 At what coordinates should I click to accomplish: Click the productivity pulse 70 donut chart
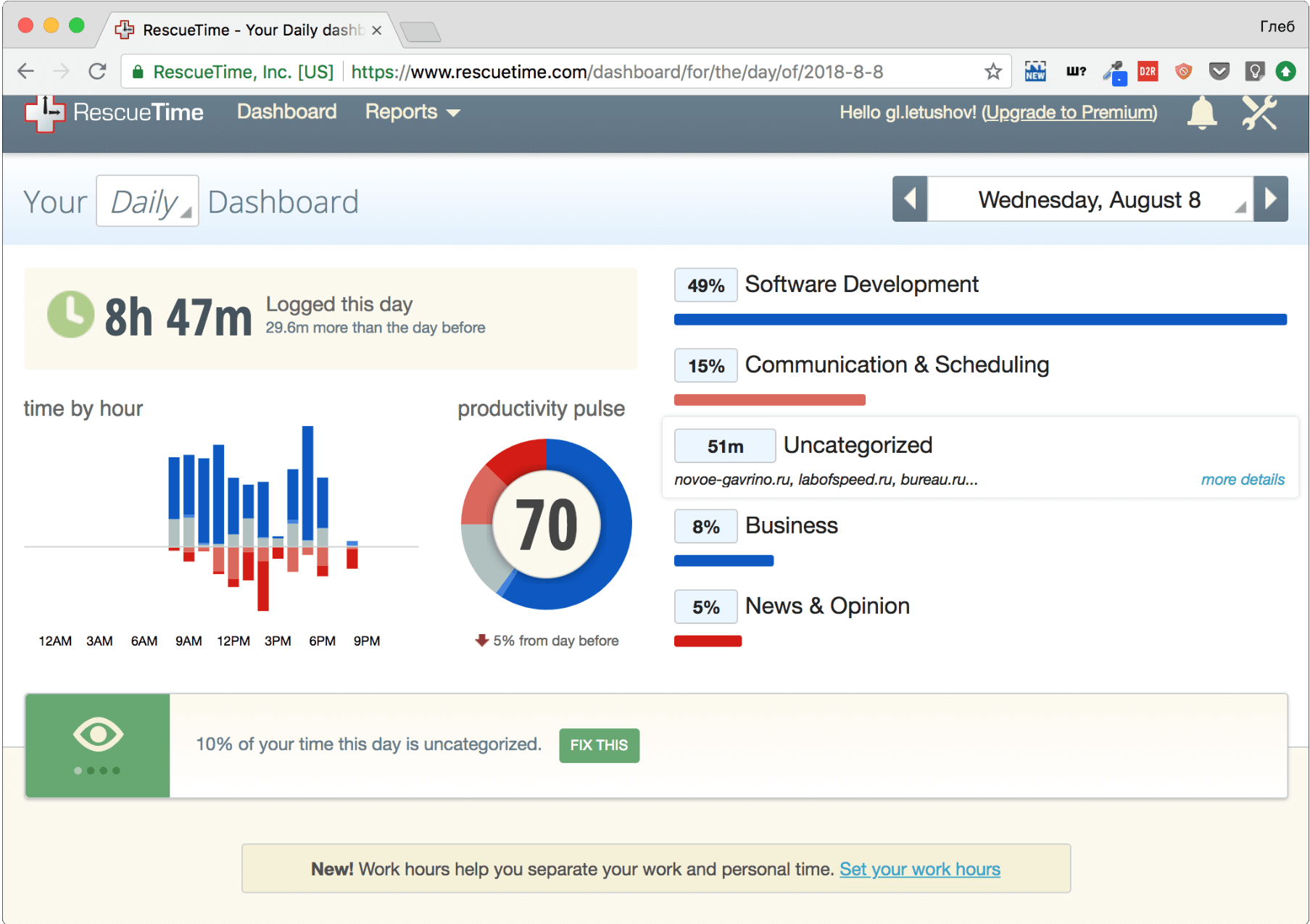coord(547,524)
